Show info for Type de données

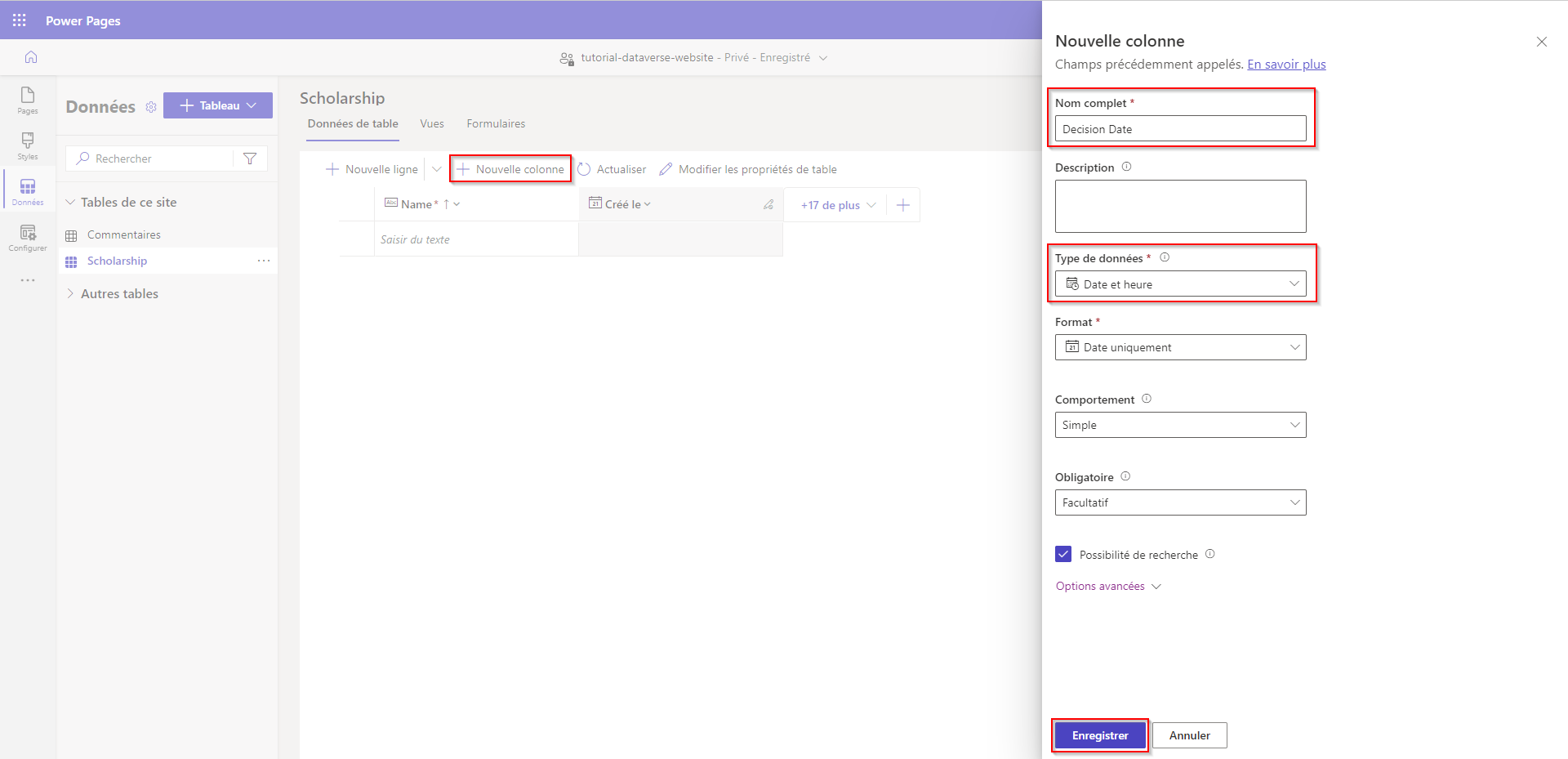pyautogui.click(x=1165, y=257)
